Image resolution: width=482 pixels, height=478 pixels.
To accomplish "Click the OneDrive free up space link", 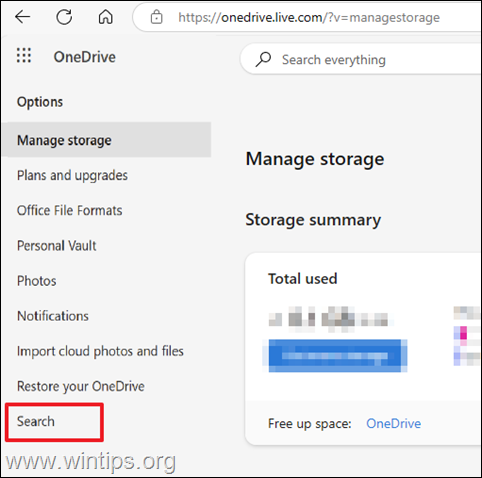I will (394, 424).
